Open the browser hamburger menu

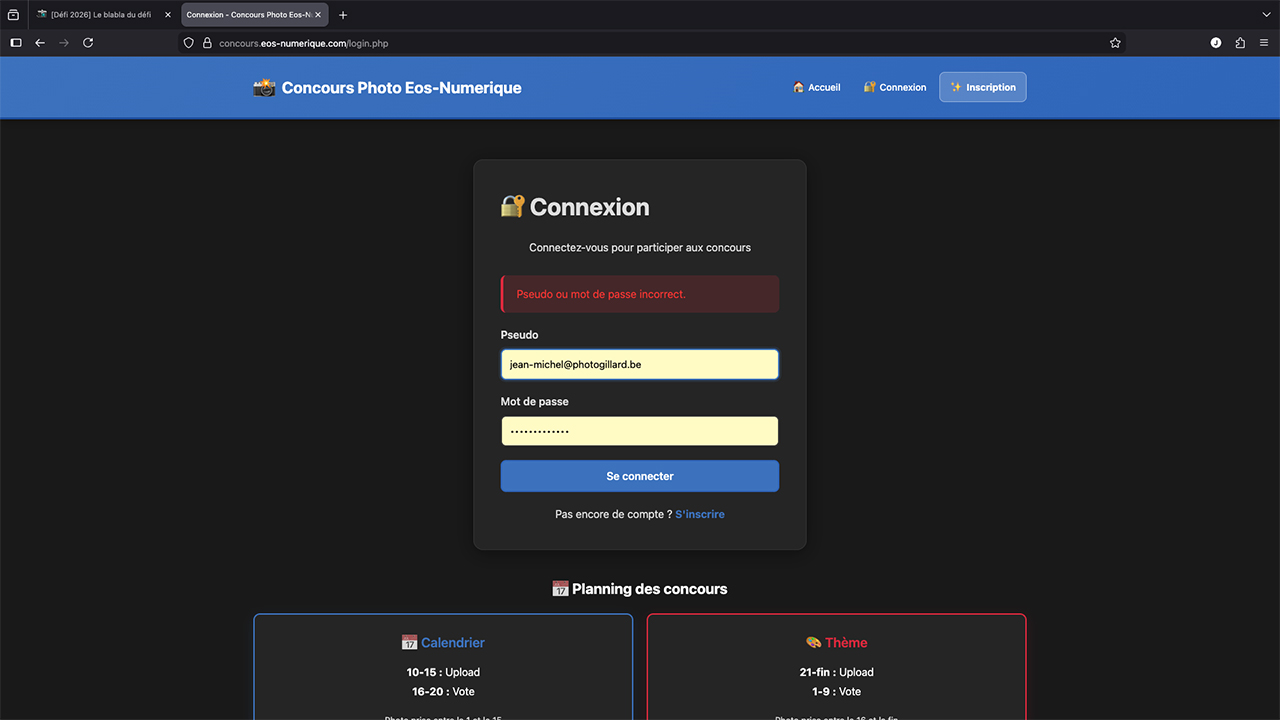1264,43
